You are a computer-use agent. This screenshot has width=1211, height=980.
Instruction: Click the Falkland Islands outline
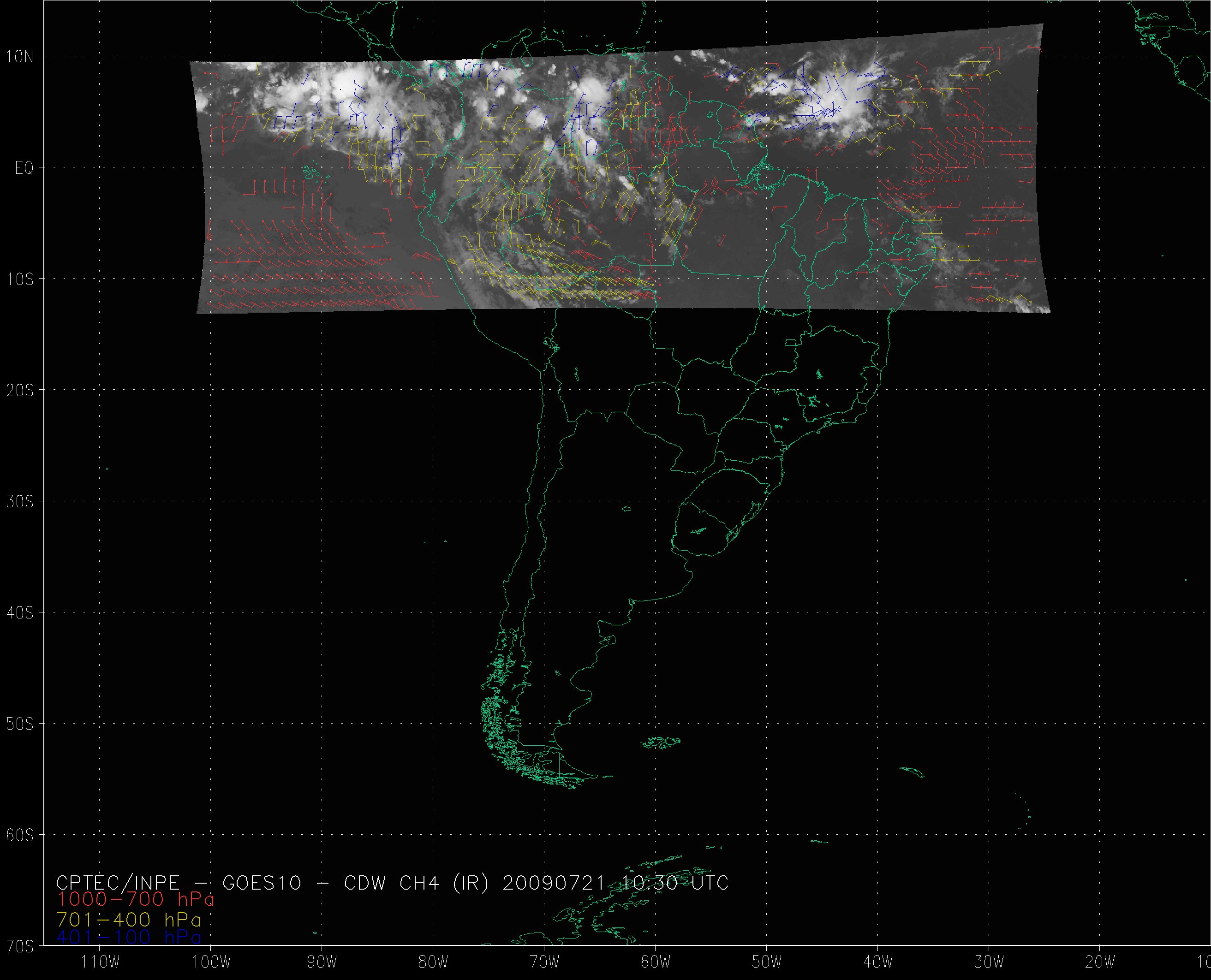[662, 743]
